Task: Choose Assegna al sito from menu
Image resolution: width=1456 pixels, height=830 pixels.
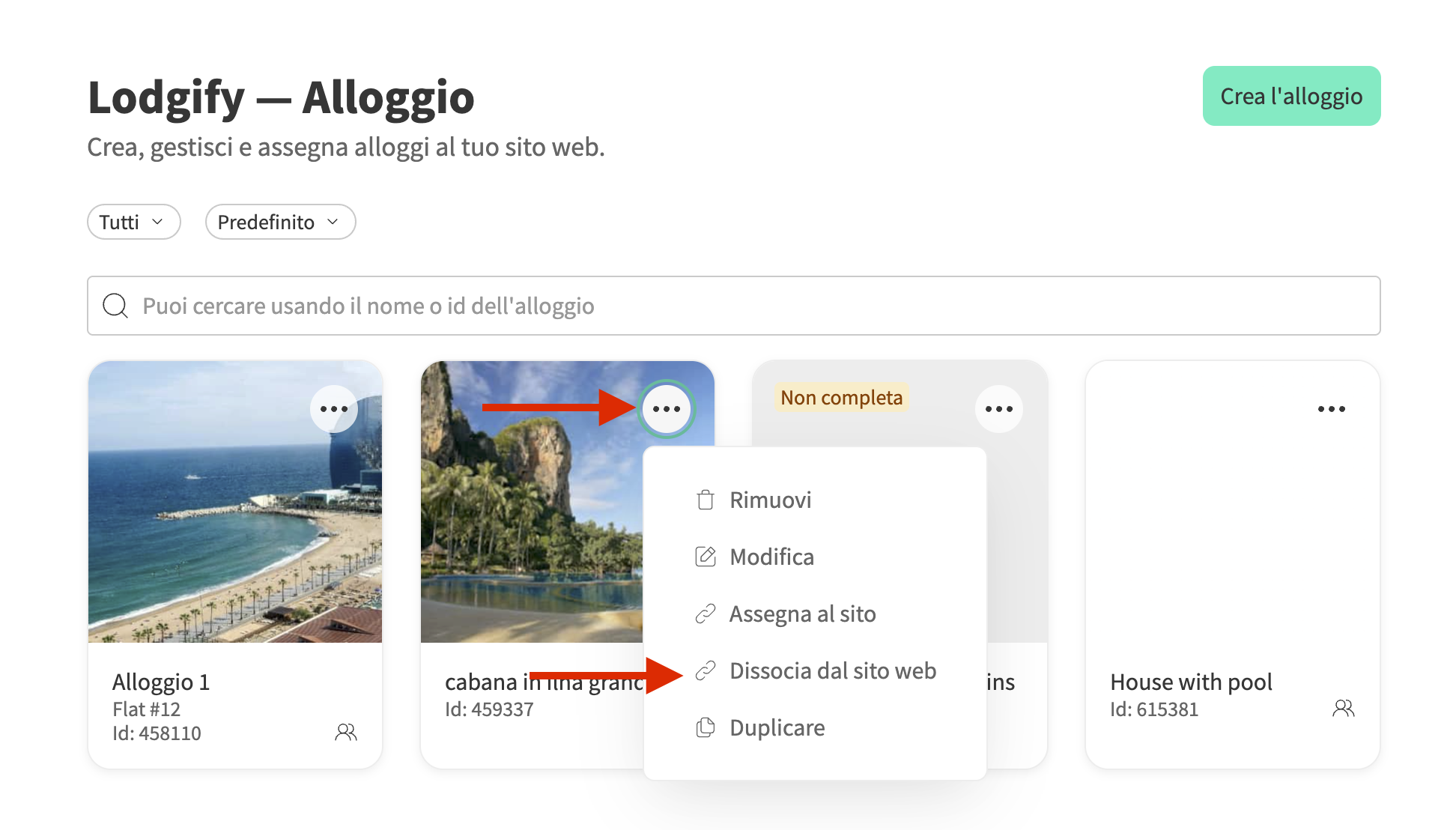Action: 802,614
